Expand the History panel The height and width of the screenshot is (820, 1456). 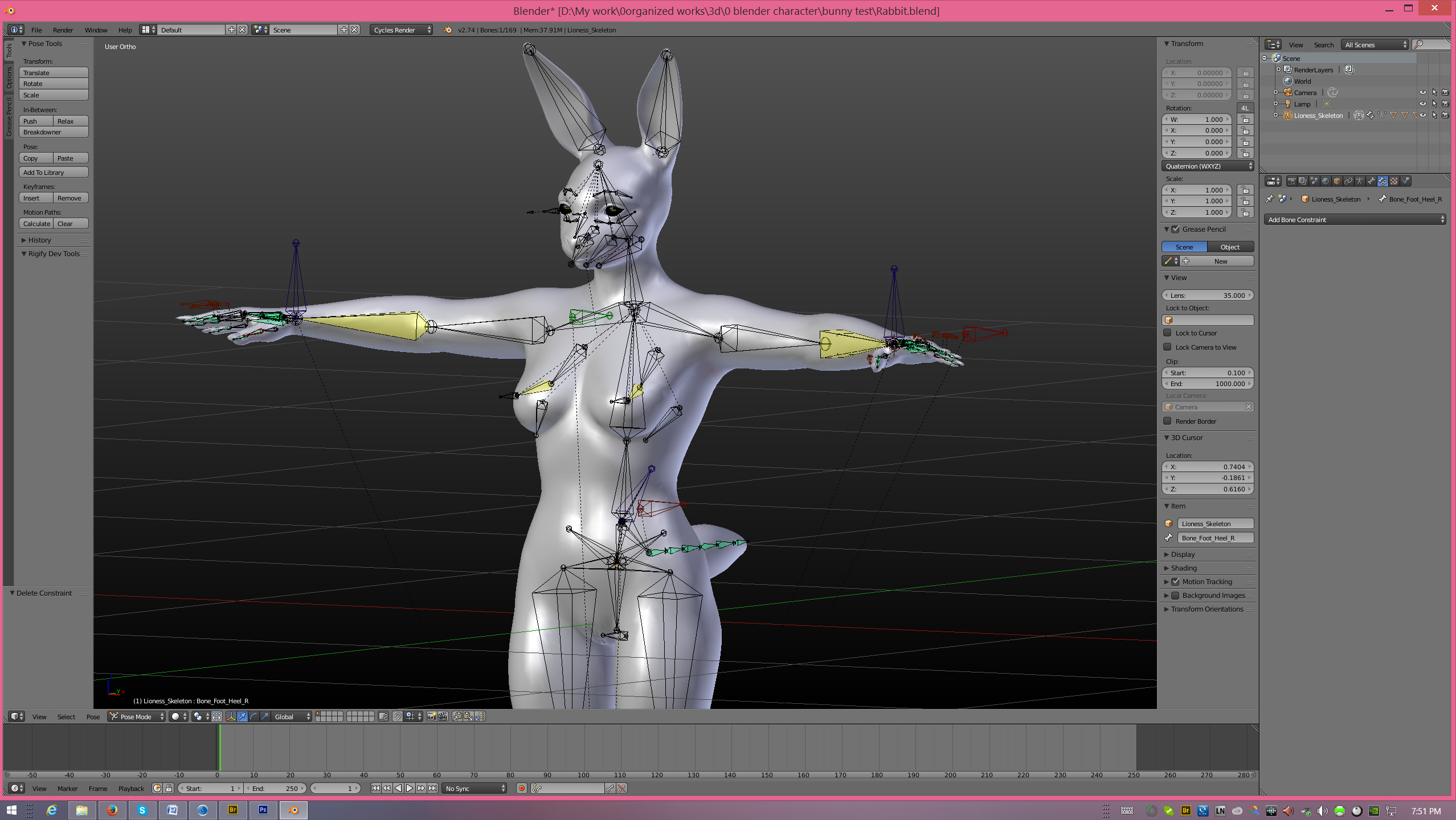click(40, 240)
